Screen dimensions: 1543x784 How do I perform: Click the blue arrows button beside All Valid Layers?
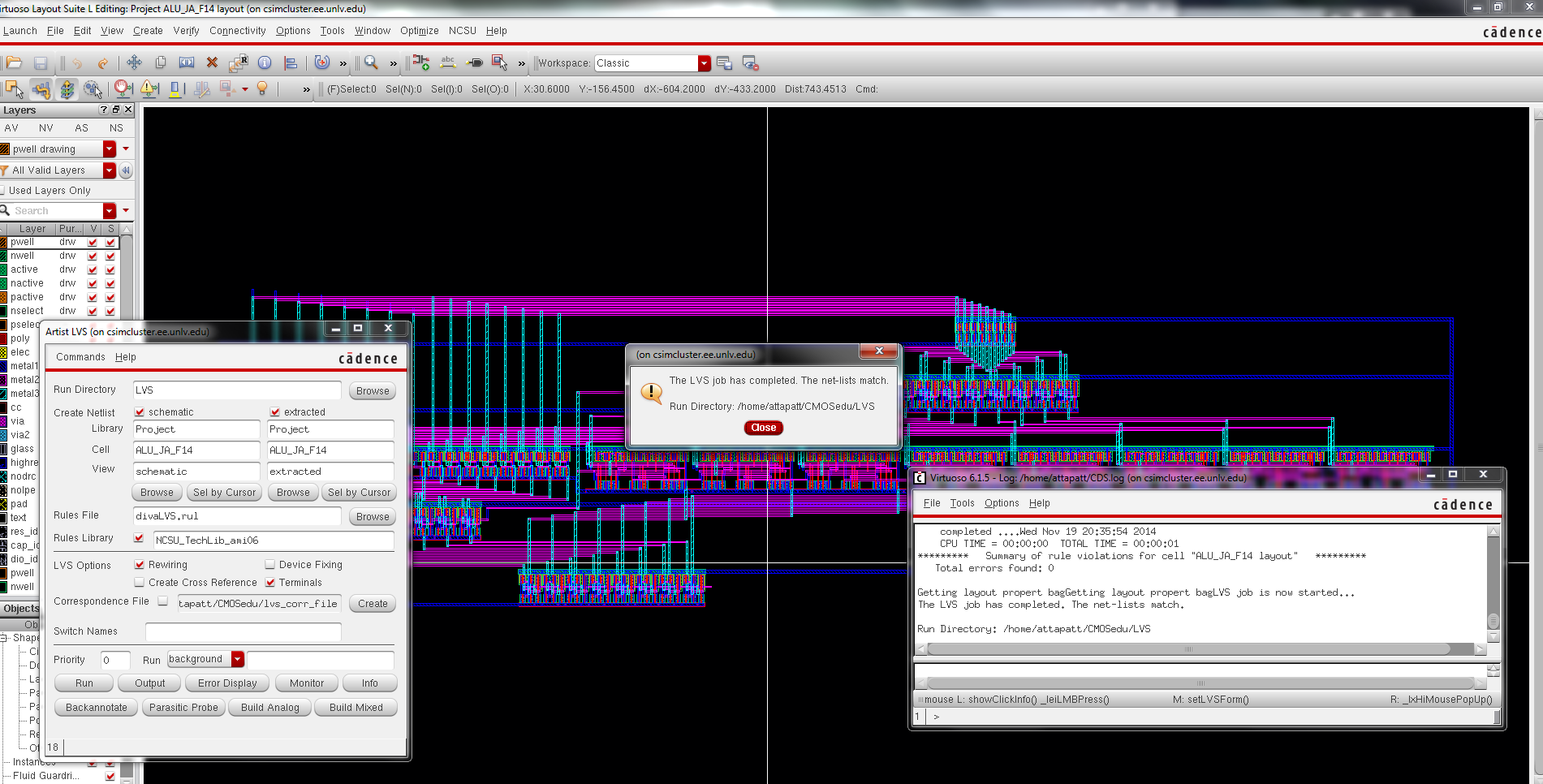point(126,170)
